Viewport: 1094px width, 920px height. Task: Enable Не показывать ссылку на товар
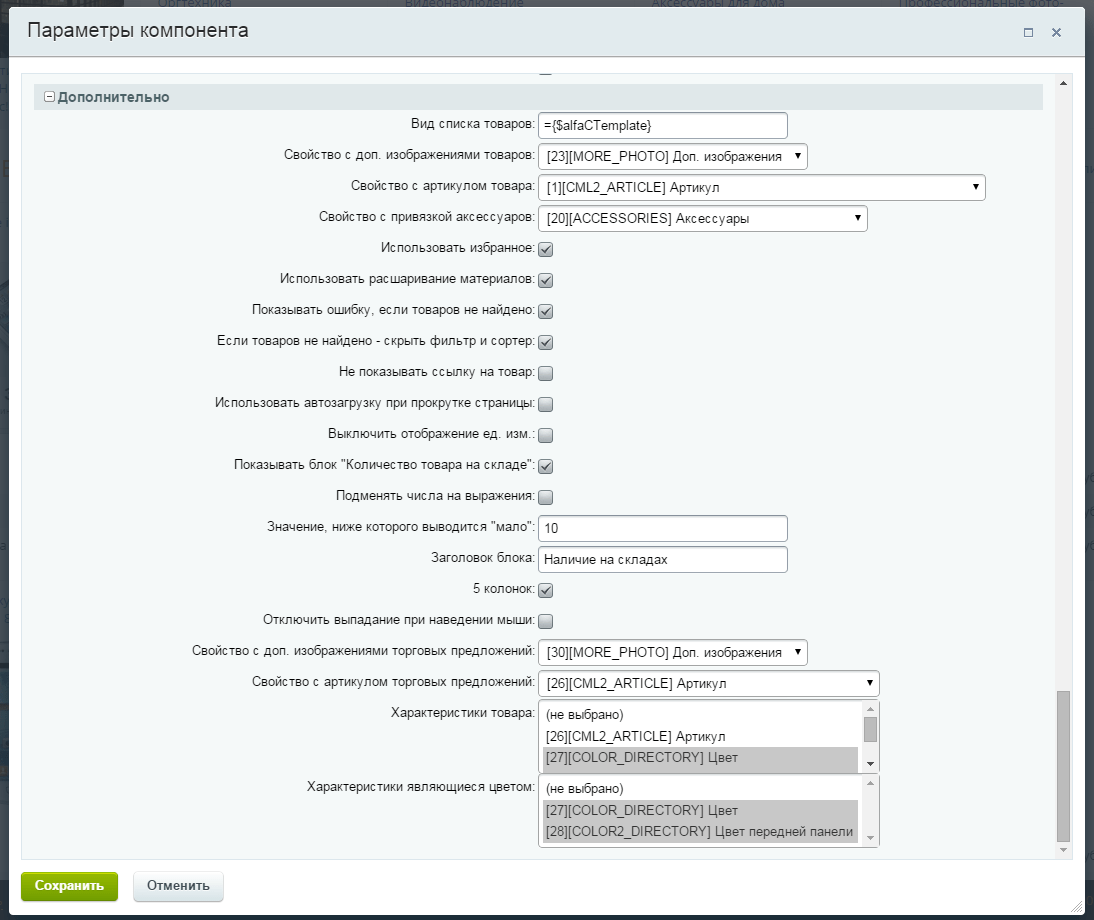546,373
